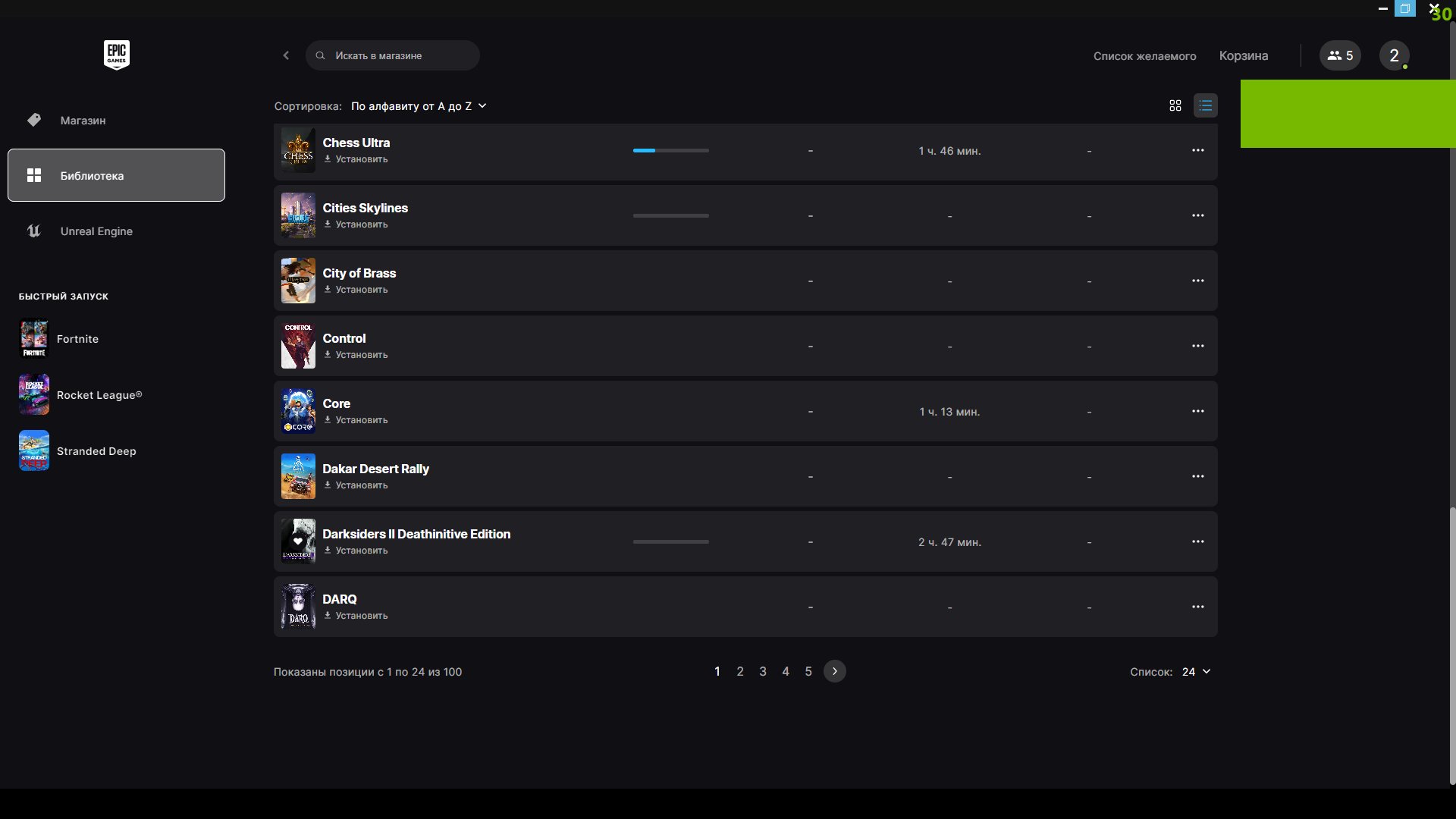1456x819 pixels.
Task: Switch to grid view layout
Action: pyautogui.click(x=1175, y=106)
